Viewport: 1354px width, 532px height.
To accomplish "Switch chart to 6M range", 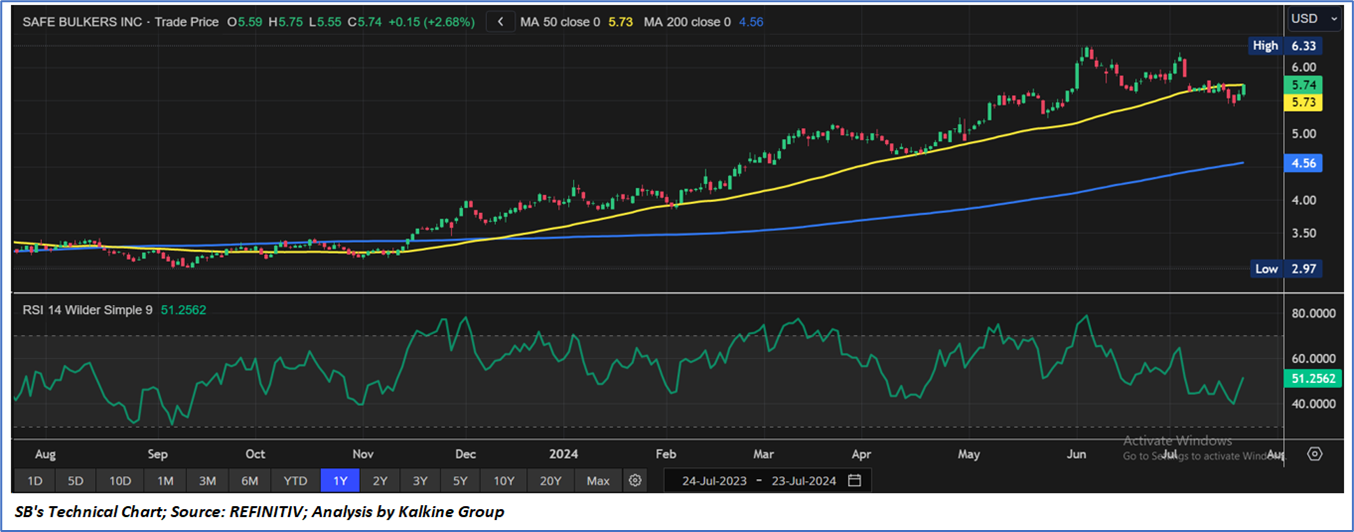I will coord(251,481).
